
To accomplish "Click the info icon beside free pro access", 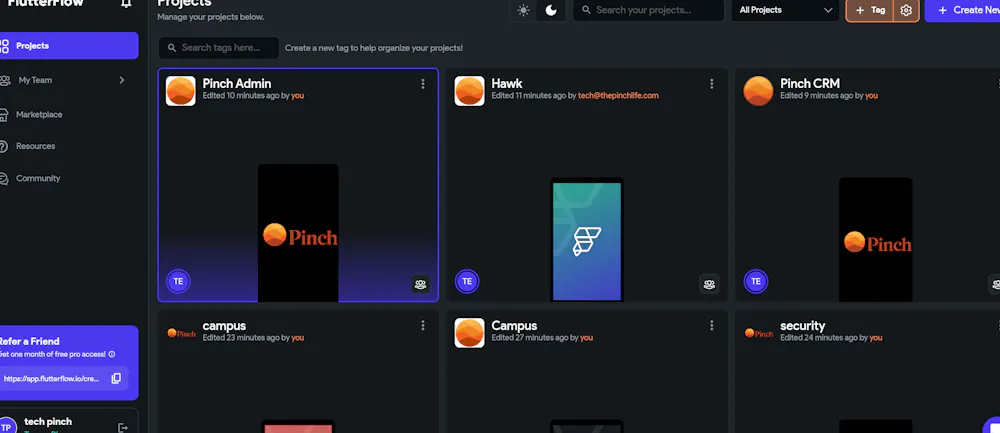I will click(112, 355).
